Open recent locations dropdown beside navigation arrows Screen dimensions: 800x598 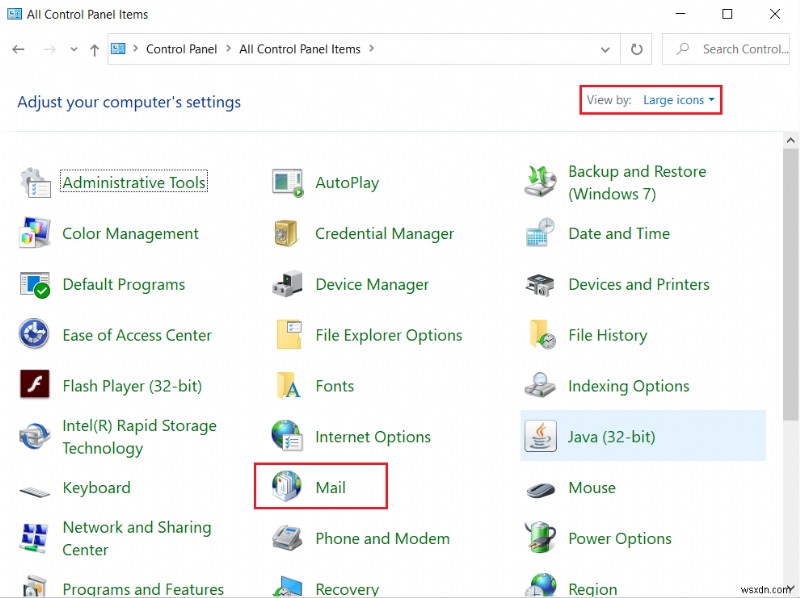[74, 48]
